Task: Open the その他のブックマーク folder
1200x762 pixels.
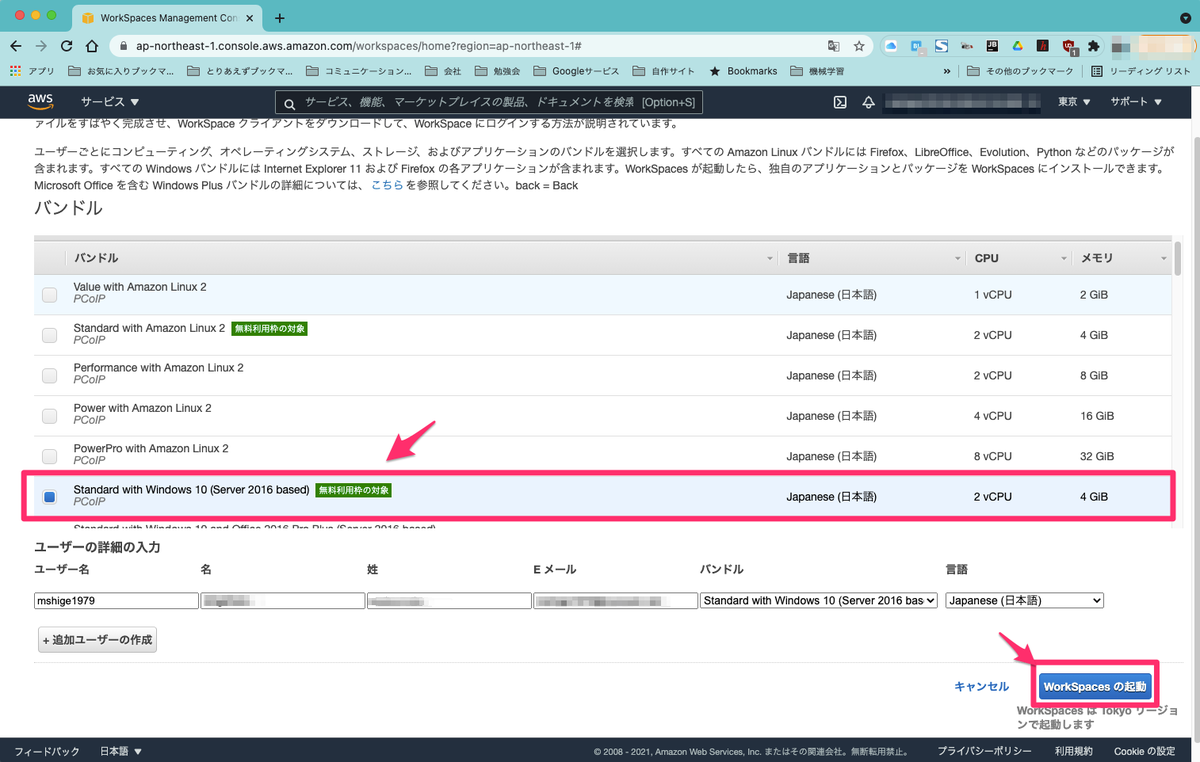Action: point(1020,72)
